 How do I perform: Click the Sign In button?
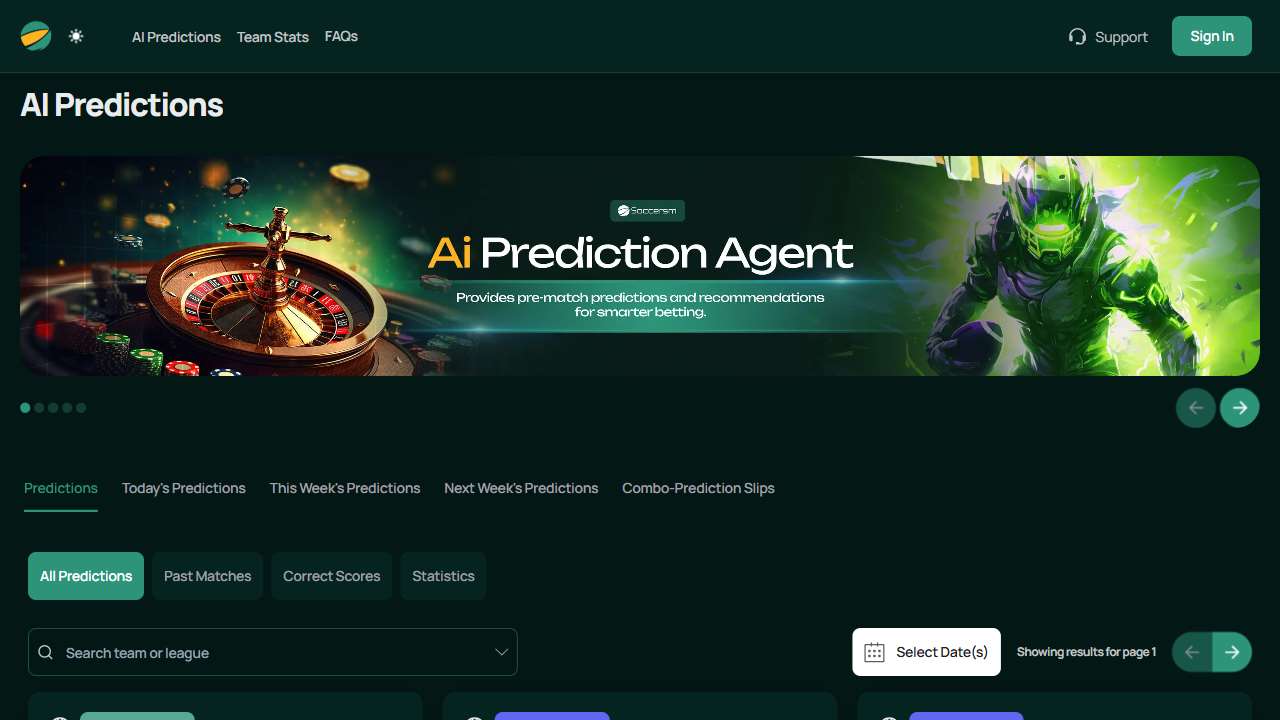click(x=1212, y=36)
